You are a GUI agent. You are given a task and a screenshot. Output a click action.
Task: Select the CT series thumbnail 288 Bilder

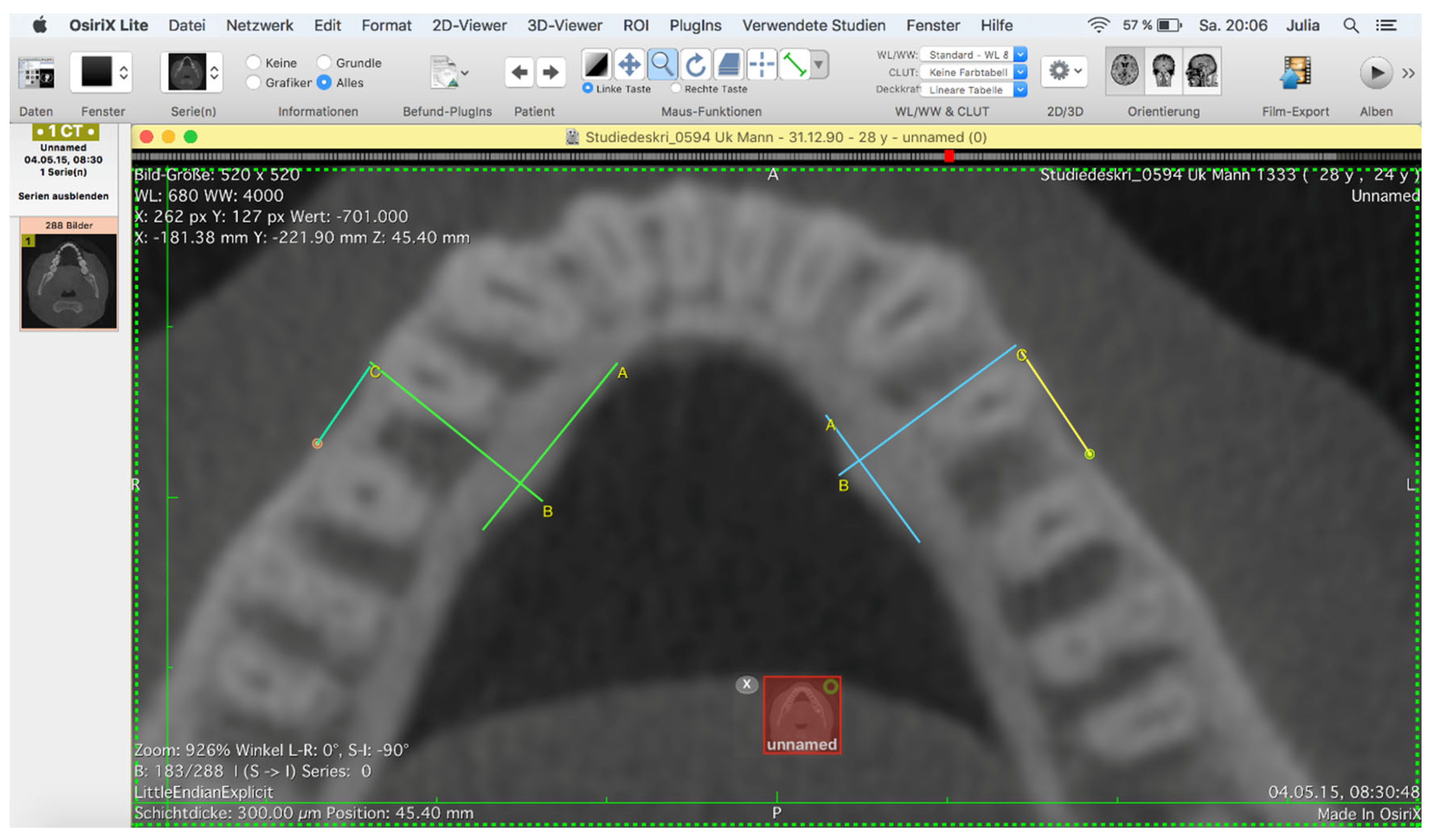point(69,279)
